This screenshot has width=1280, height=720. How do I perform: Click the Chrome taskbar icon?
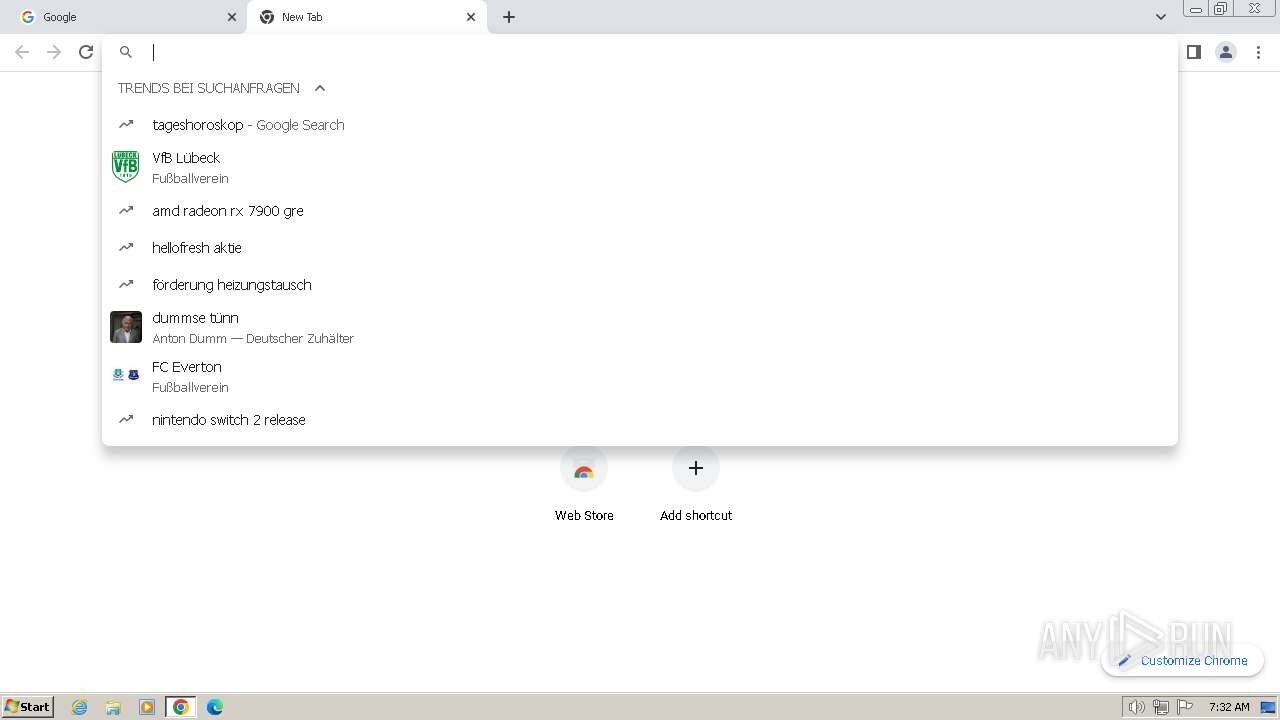181,707
